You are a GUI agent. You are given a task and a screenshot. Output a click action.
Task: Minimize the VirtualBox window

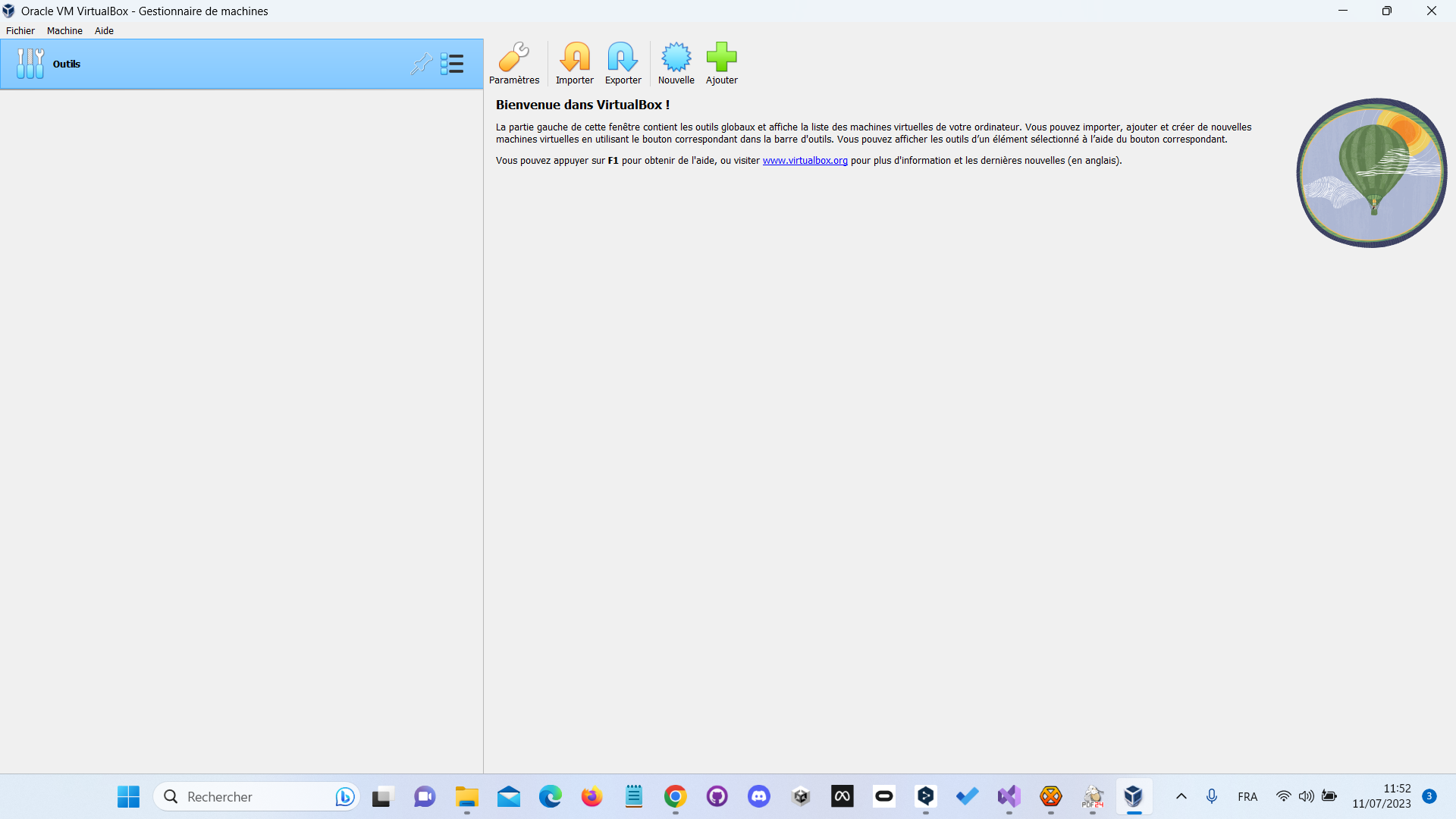tap(1343, 11)
